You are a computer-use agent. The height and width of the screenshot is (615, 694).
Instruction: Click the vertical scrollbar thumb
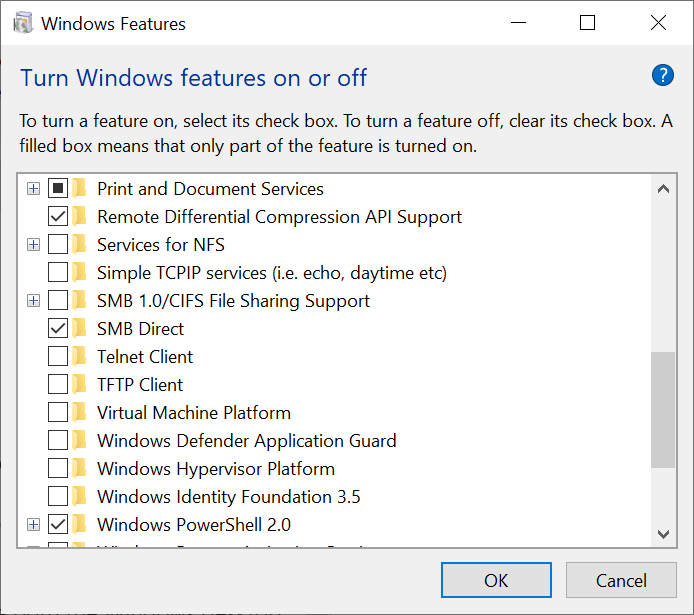click(x=663, y=410)
